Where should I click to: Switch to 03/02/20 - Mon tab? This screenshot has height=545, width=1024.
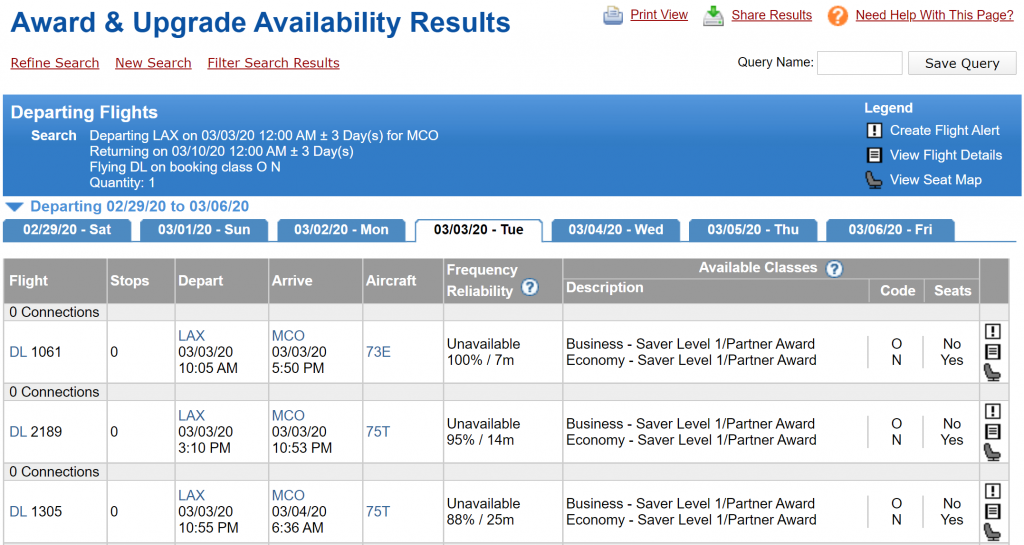click(x=341, y=230)
